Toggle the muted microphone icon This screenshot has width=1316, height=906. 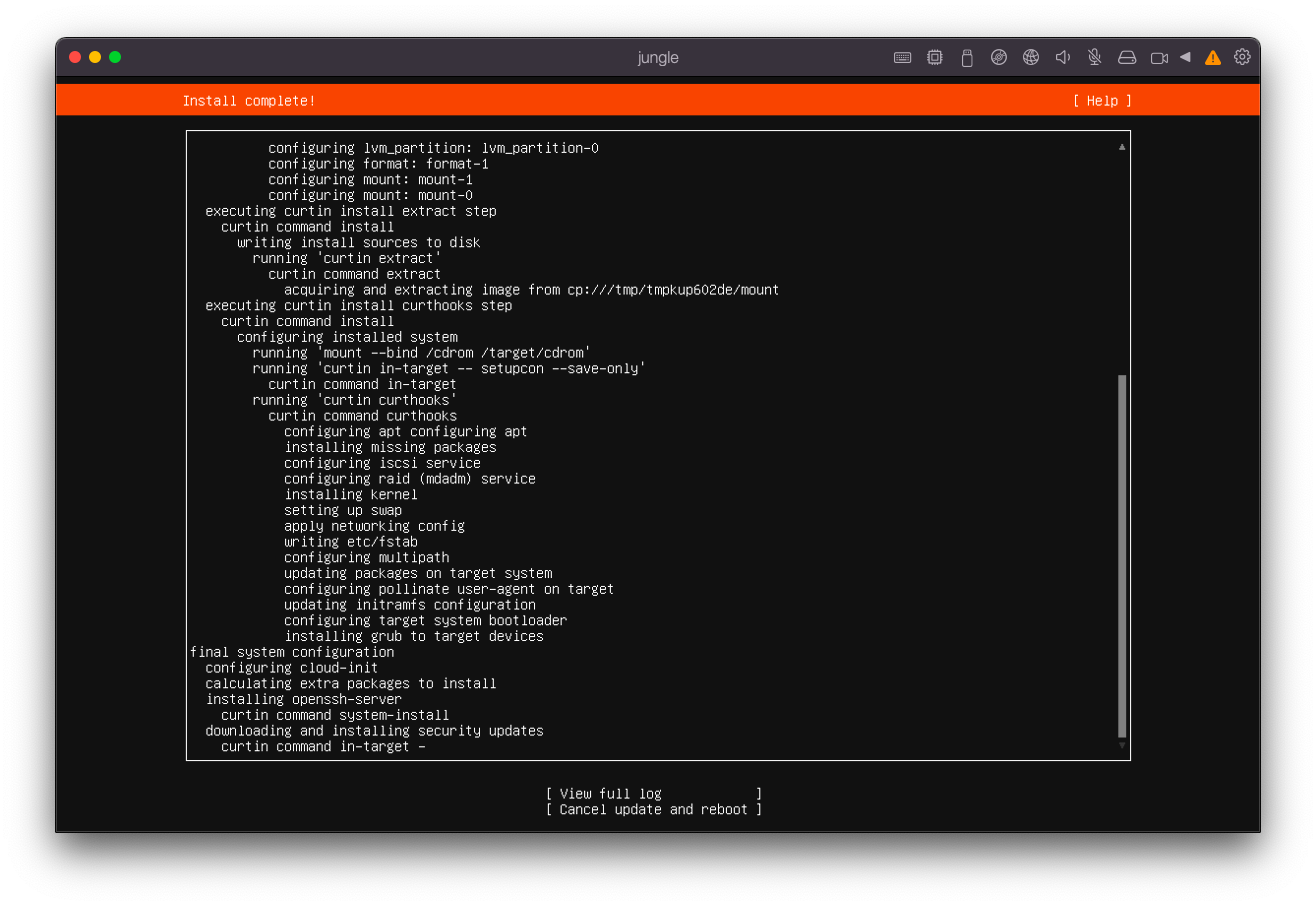point(1094,58)
